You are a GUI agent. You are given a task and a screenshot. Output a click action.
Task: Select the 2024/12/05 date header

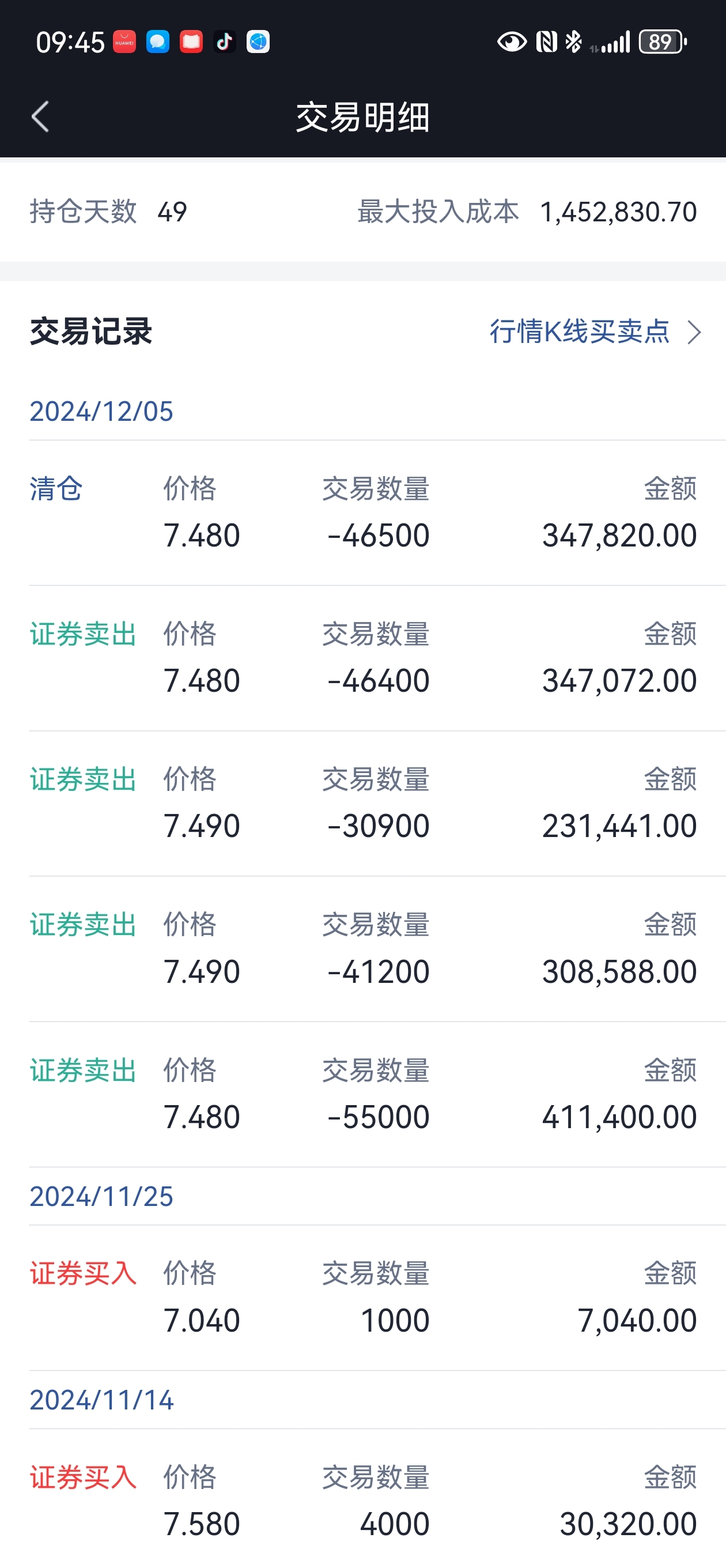pos(101,412)
